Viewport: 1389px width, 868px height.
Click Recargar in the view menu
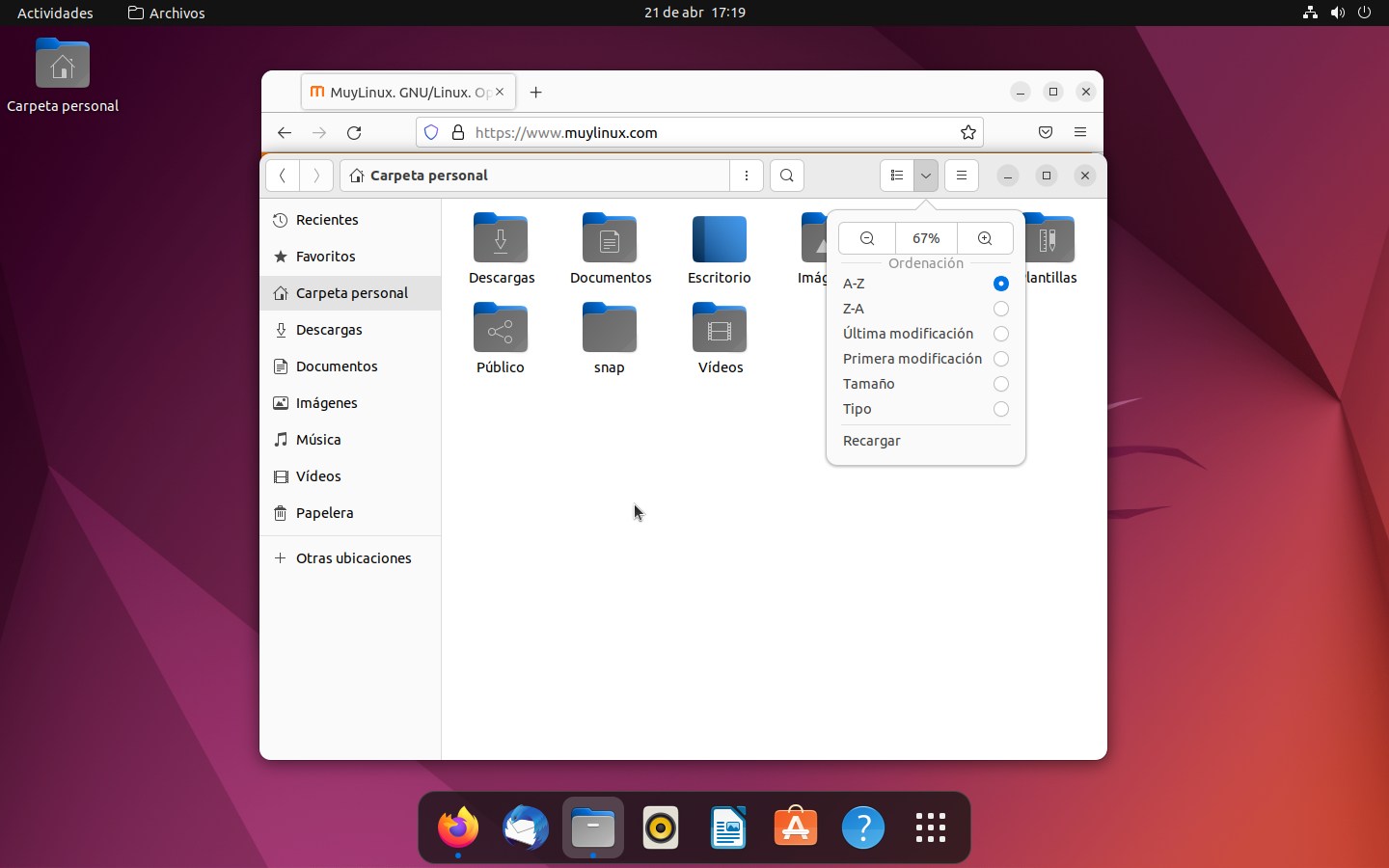click(x=872, y=441)
